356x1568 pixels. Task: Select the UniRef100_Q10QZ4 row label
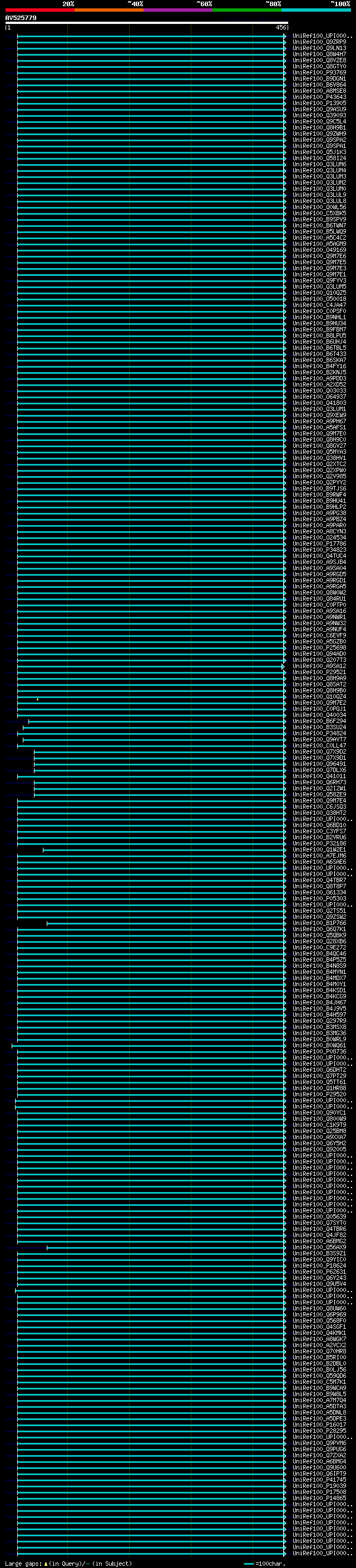tap(319, 696)
